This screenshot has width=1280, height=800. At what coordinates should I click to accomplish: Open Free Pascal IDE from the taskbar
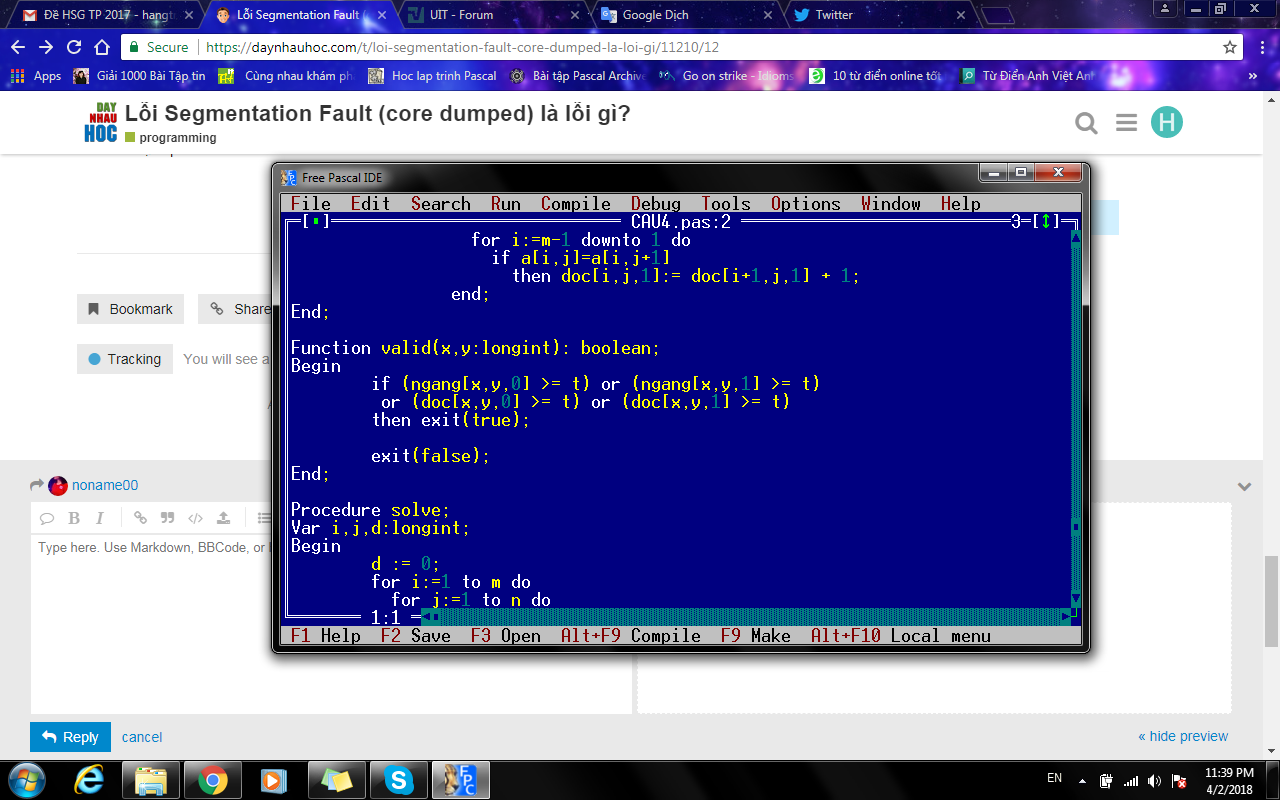tap(459, 779)
